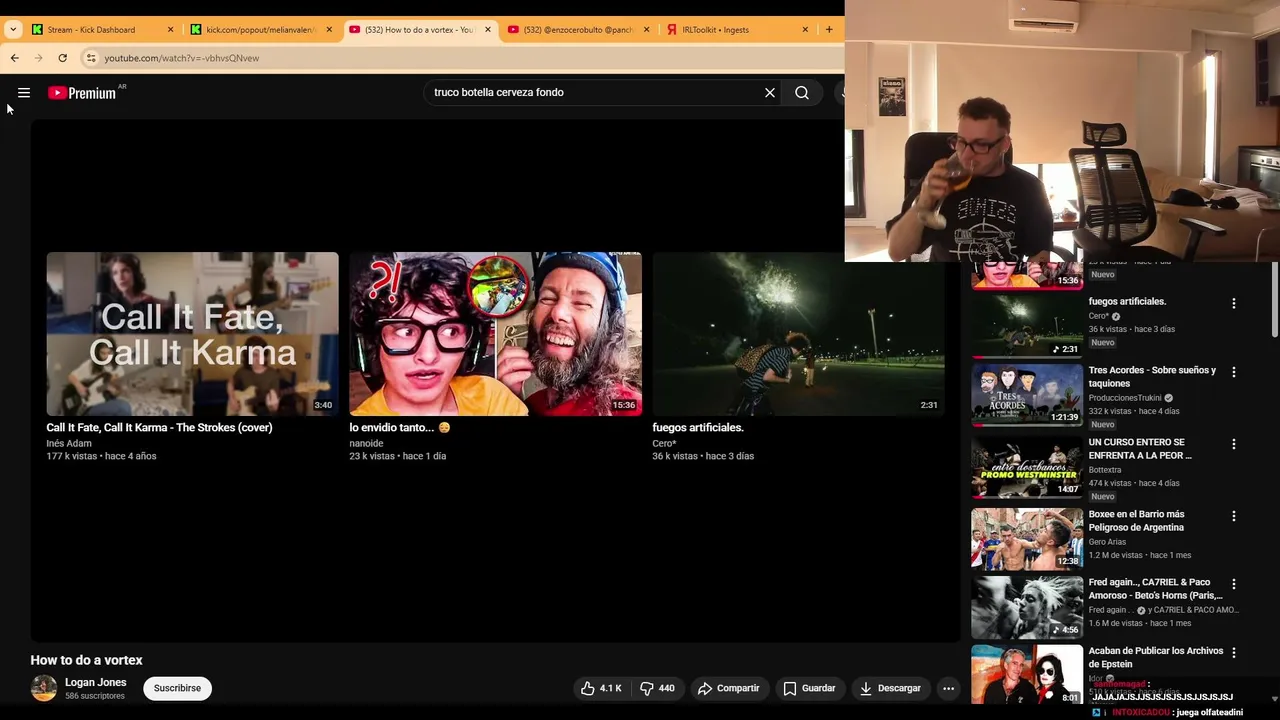Open 'fuegos artificiales.' endscreen thumbnail
Viewport: 1280px width, 720px height.
[798, 334]
